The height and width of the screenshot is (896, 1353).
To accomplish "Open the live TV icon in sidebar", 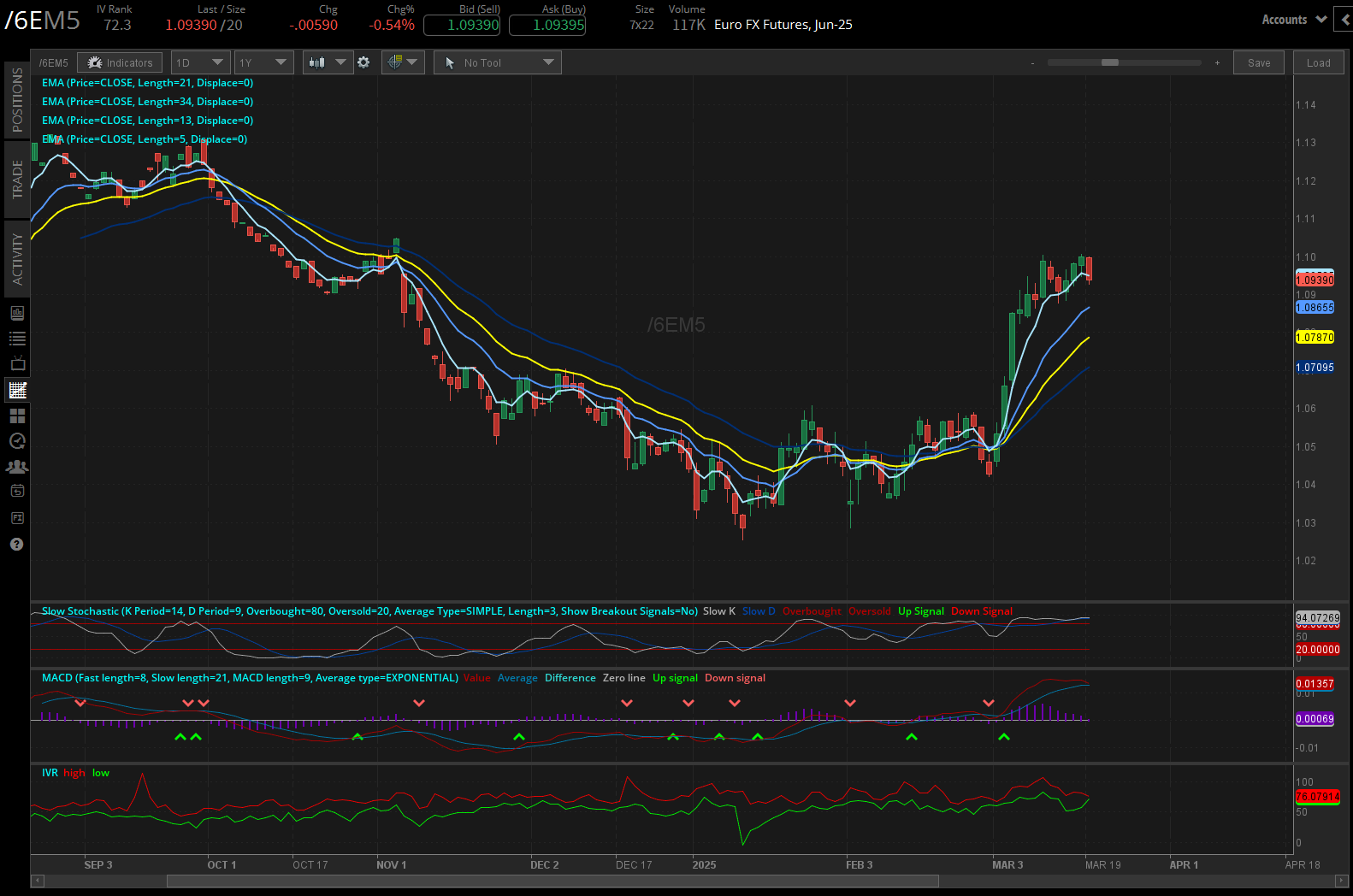I will 17,363.
